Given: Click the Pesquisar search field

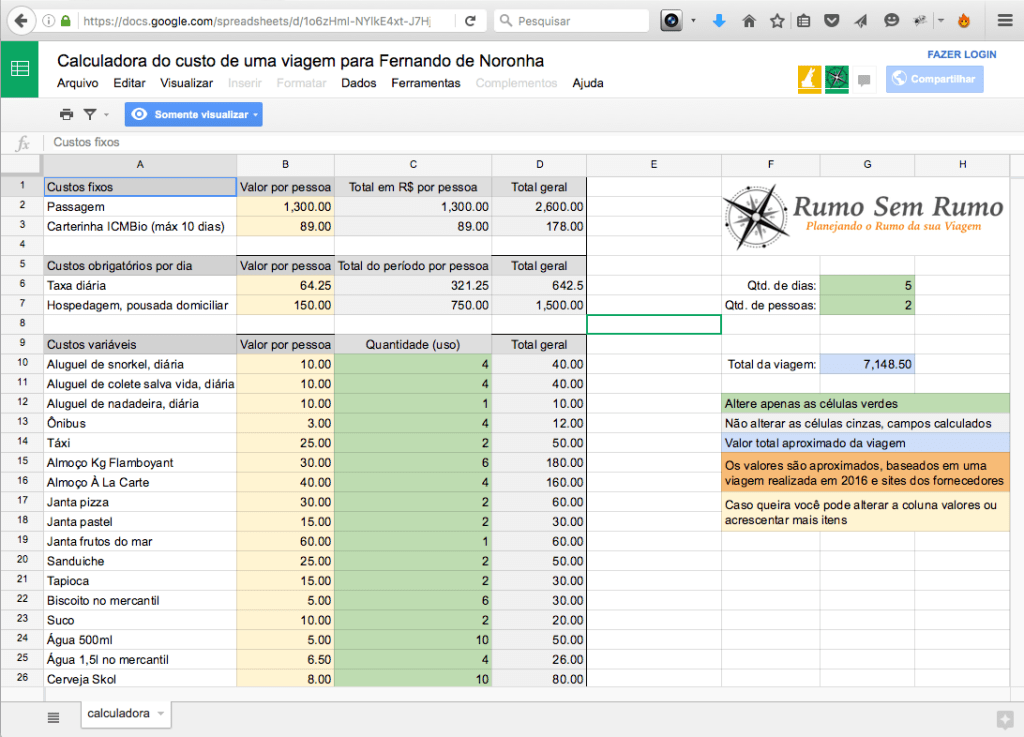Looking at the screenshot, I should 570,20.
